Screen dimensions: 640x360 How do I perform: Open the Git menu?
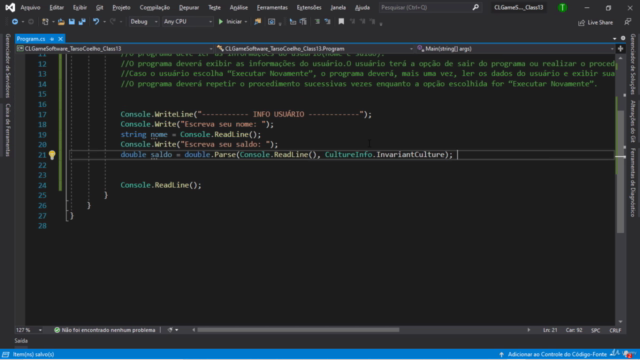point(99,7)
